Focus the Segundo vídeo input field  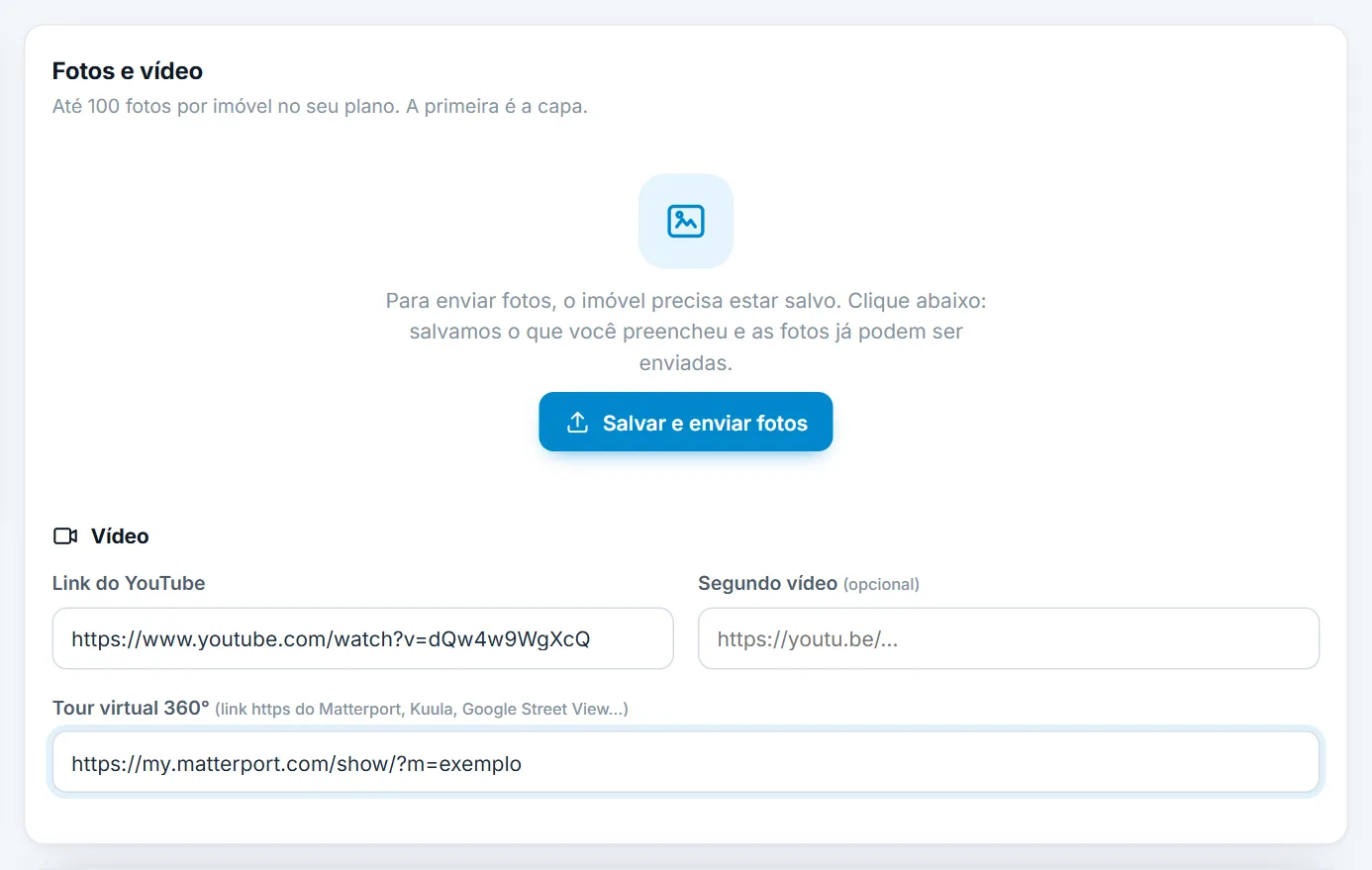coord(1008,638)
